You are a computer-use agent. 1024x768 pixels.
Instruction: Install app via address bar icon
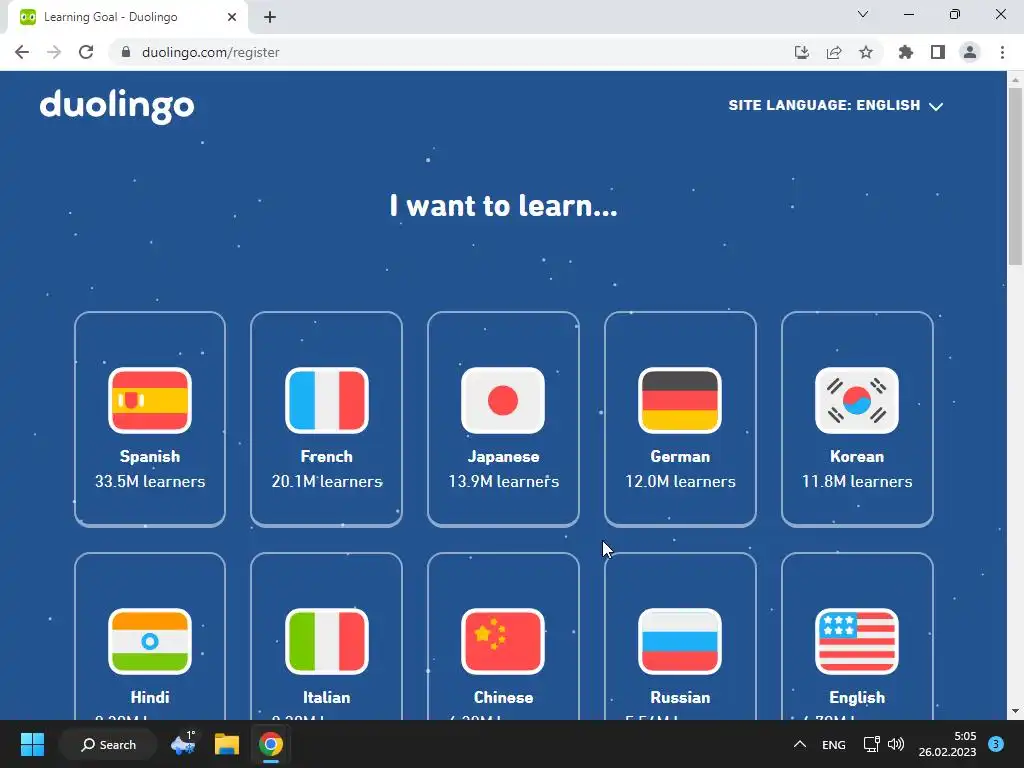802,52
